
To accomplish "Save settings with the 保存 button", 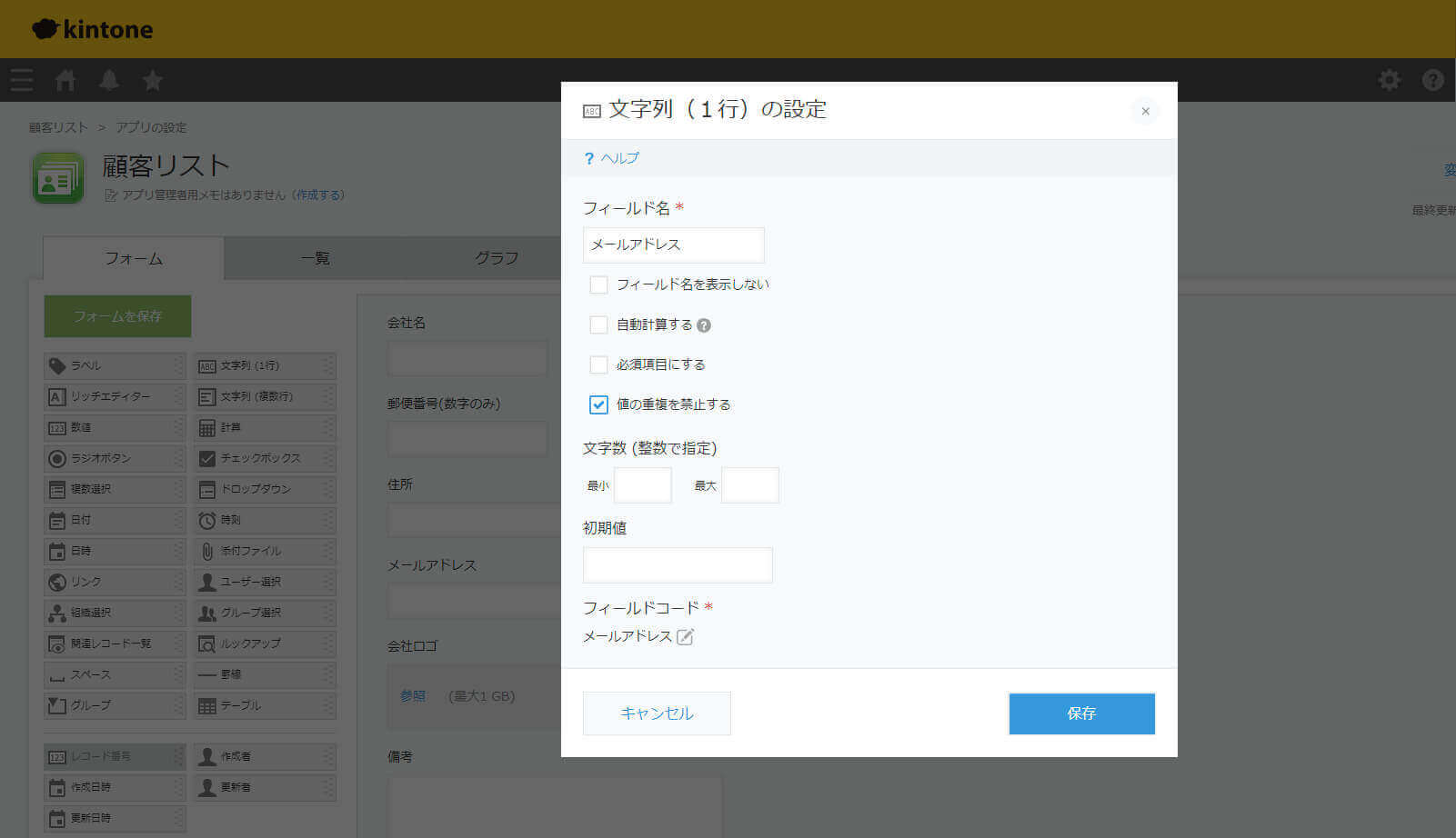I will point(1081,713).
